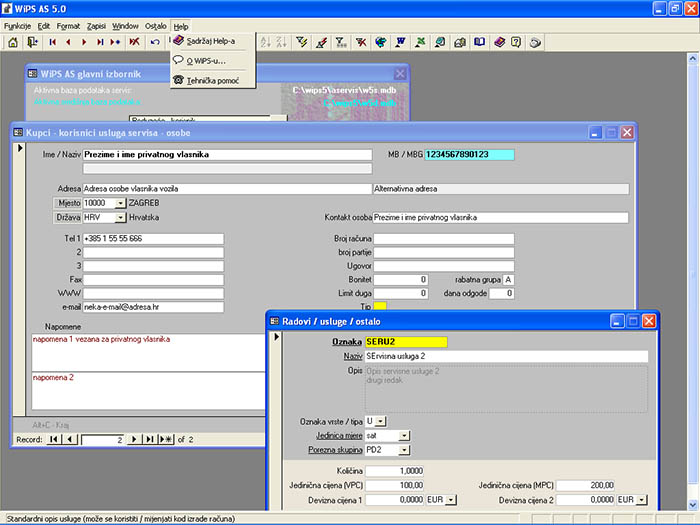Expand Devizna cijena 2 currency dropdown
The height and width of the screenshot is (525, 700).
642,500
